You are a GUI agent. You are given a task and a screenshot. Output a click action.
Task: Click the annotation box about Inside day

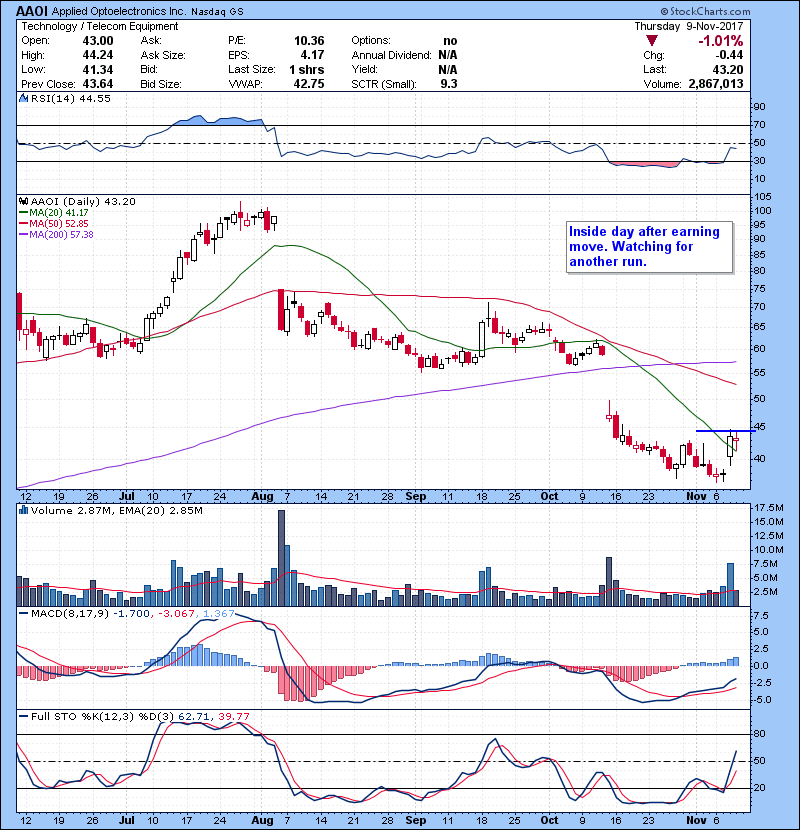(649, 247)
